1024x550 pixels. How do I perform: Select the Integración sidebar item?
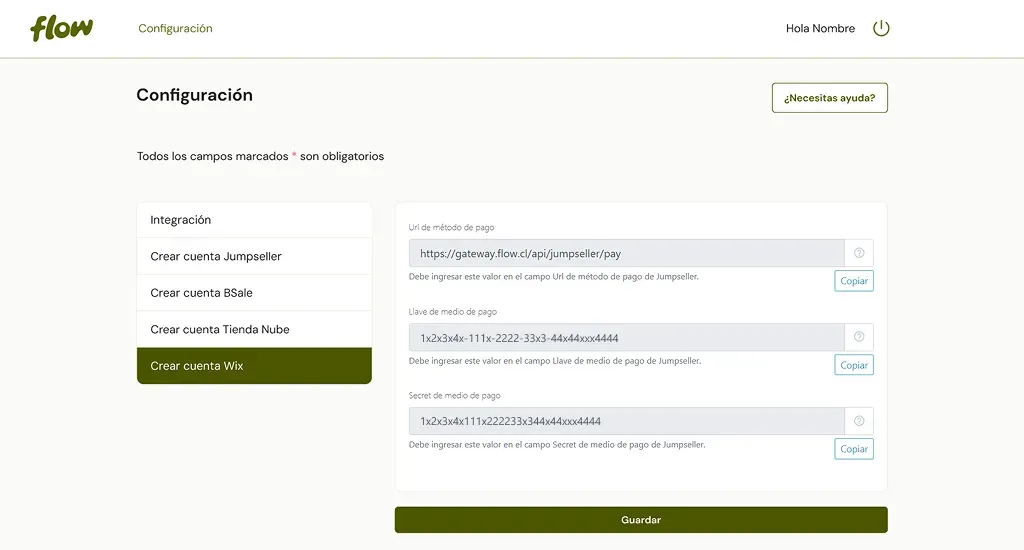click(x=254, y=220)
